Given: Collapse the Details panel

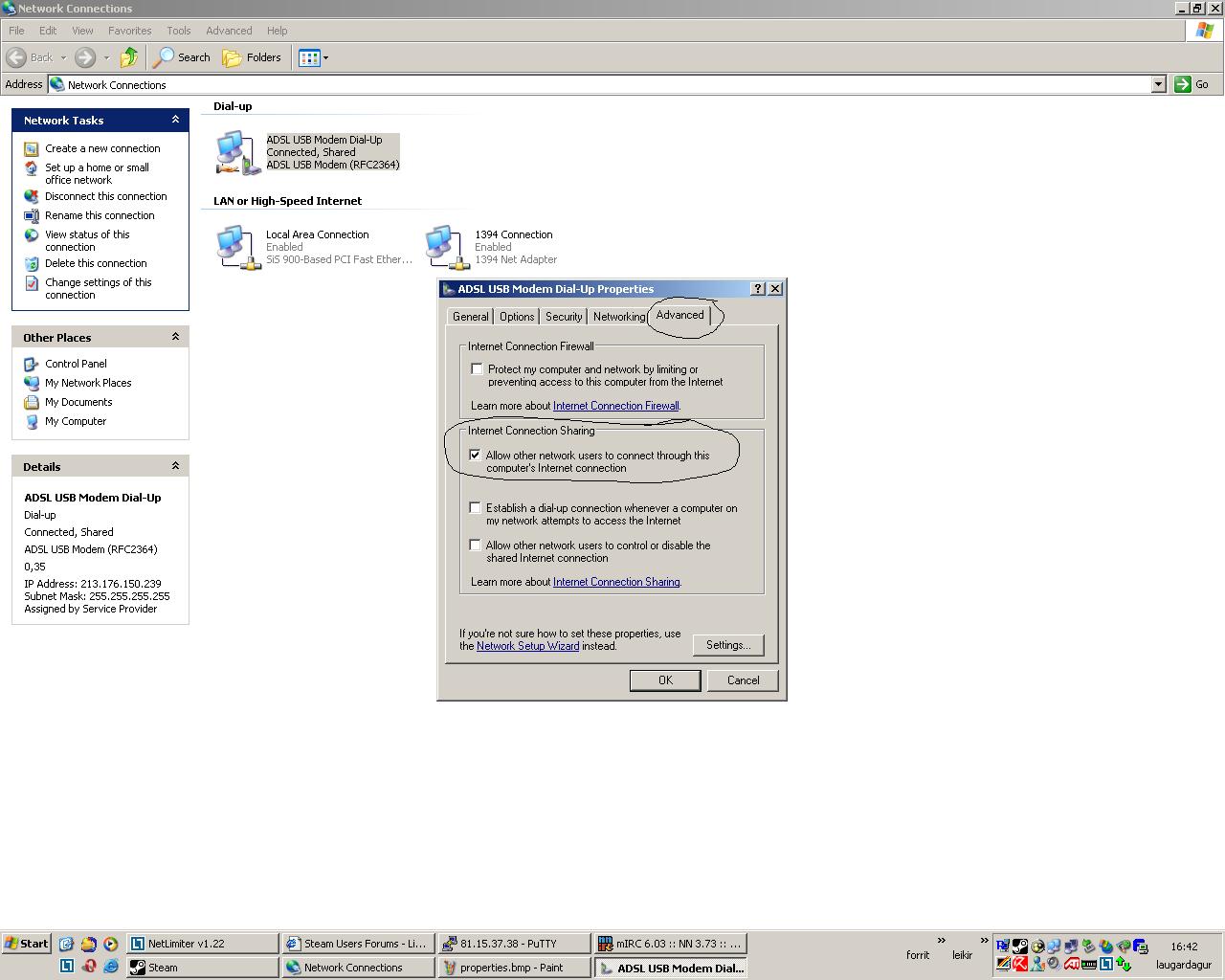Looking at the screenshot, I should tap(175, 466).
